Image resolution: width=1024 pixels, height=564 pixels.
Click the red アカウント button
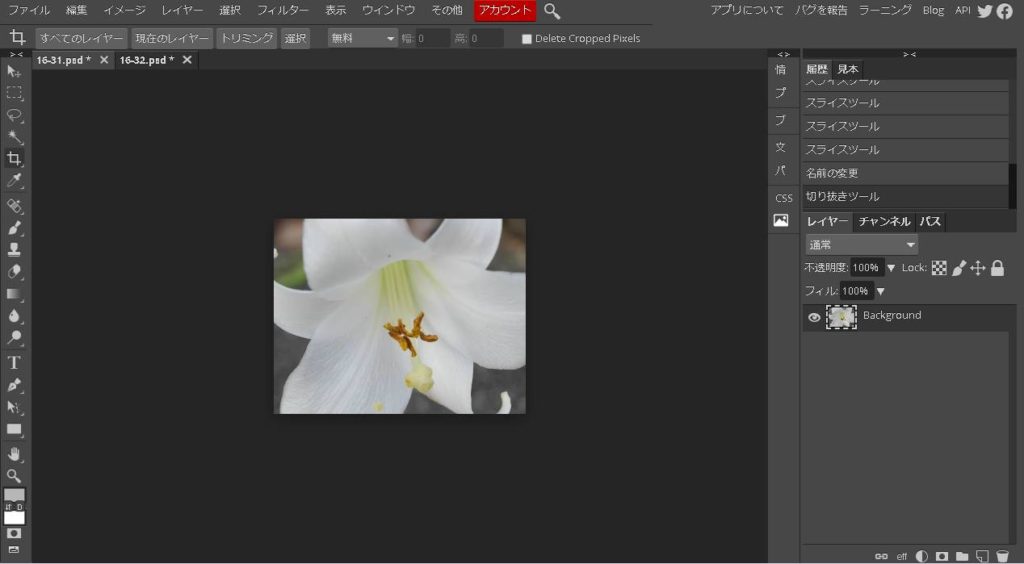[505, 11]
